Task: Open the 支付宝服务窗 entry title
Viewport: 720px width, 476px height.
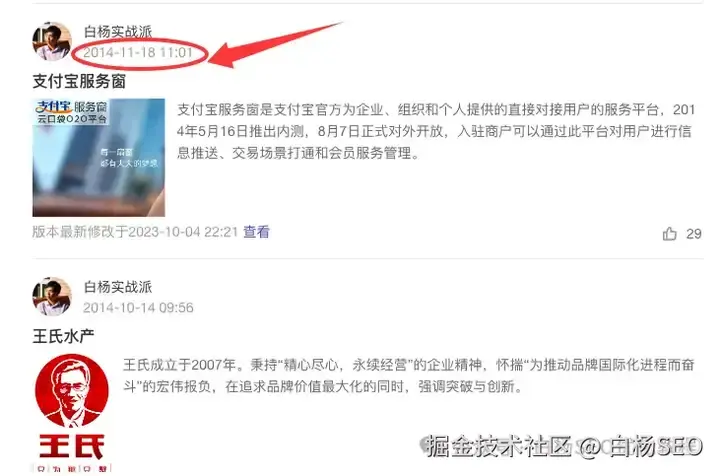Action: (x=79, y=81)
